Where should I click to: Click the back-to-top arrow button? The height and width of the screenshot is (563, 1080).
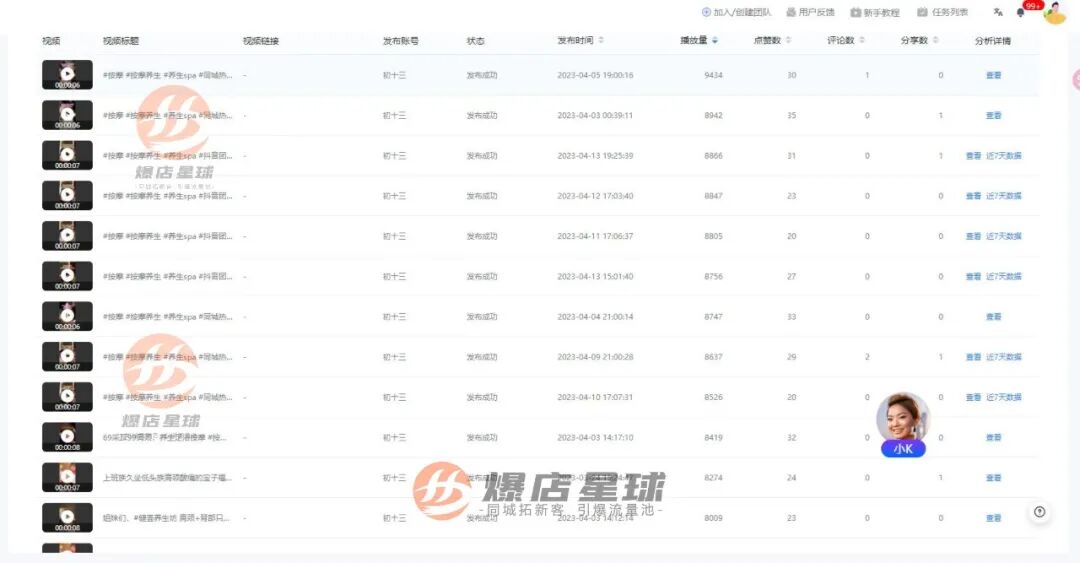point(1039,512)
